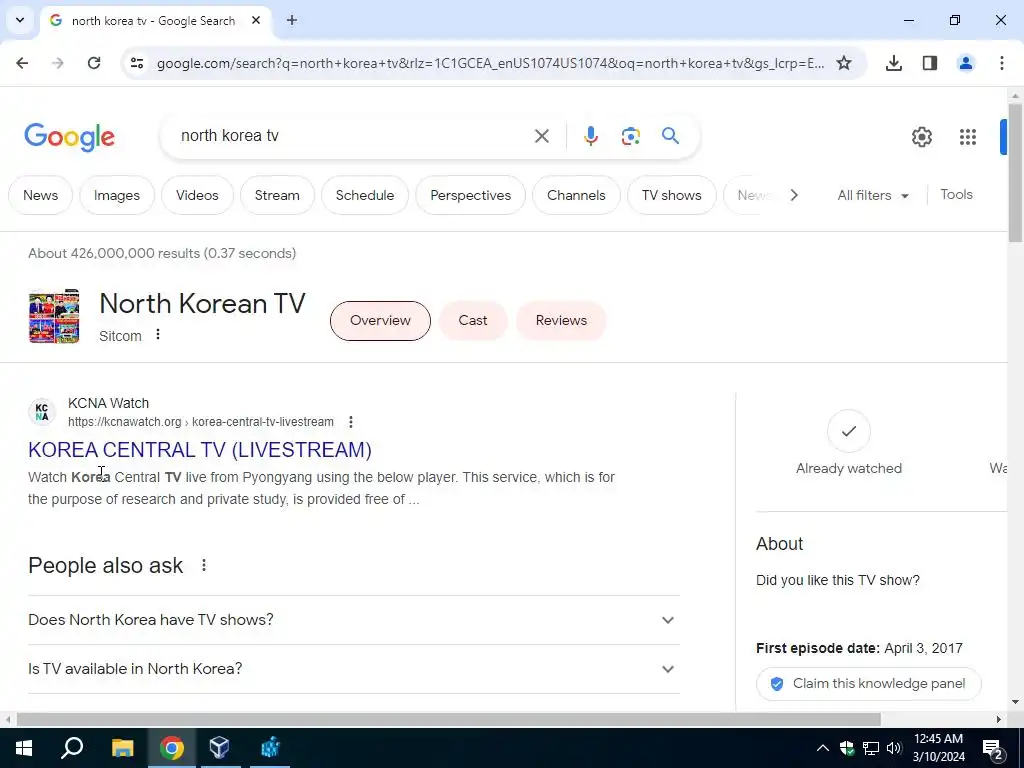Image resolution: width=1024 pixels, height=768 pixels.
Task: Open the Windows Start menu
Action: pos(24,748)
